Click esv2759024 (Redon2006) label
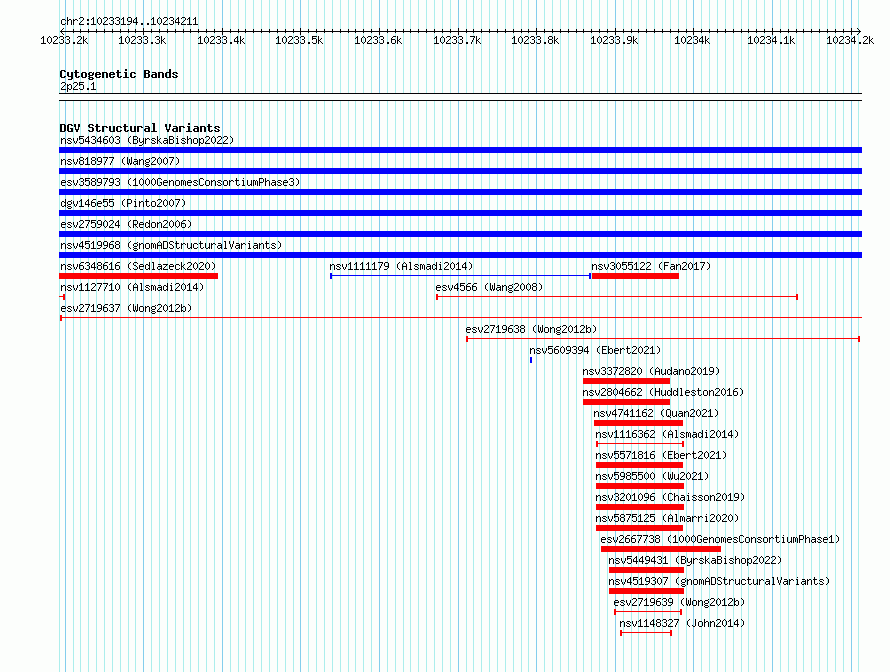 [126, 224]
